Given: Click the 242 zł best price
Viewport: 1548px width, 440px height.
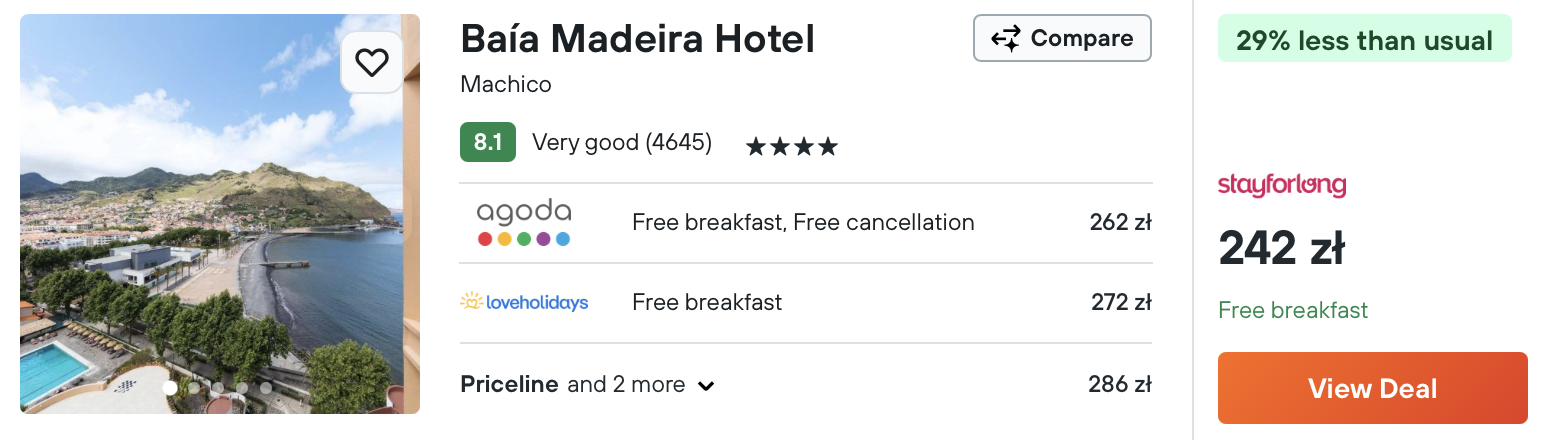Looking at the screenshot, I should 1281,249.
